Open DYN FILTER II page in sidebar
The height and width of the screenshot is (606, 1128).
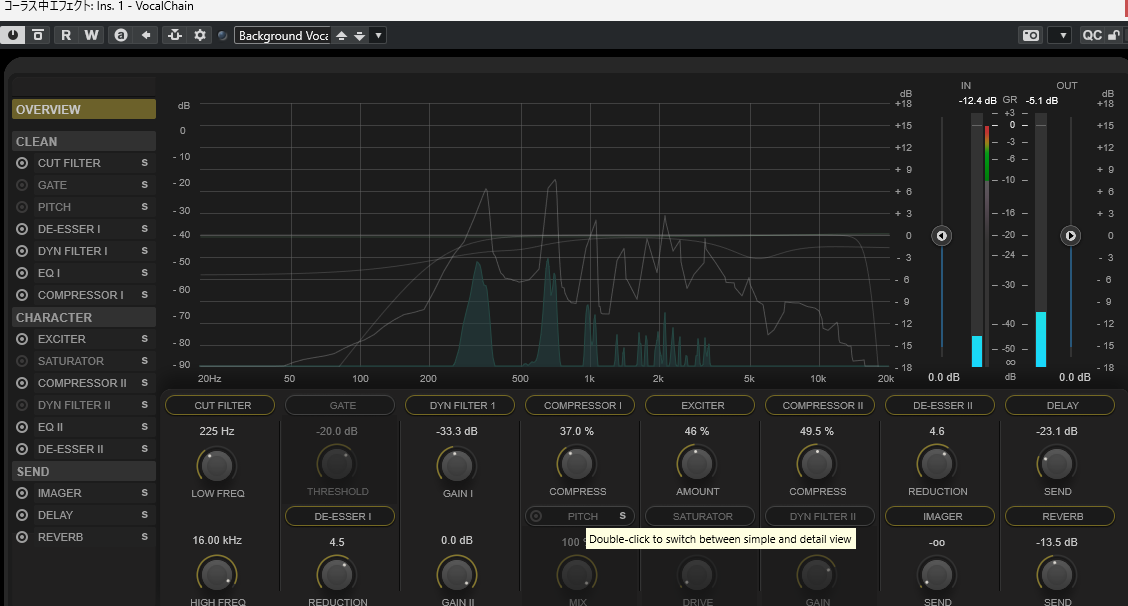point(74,405)
